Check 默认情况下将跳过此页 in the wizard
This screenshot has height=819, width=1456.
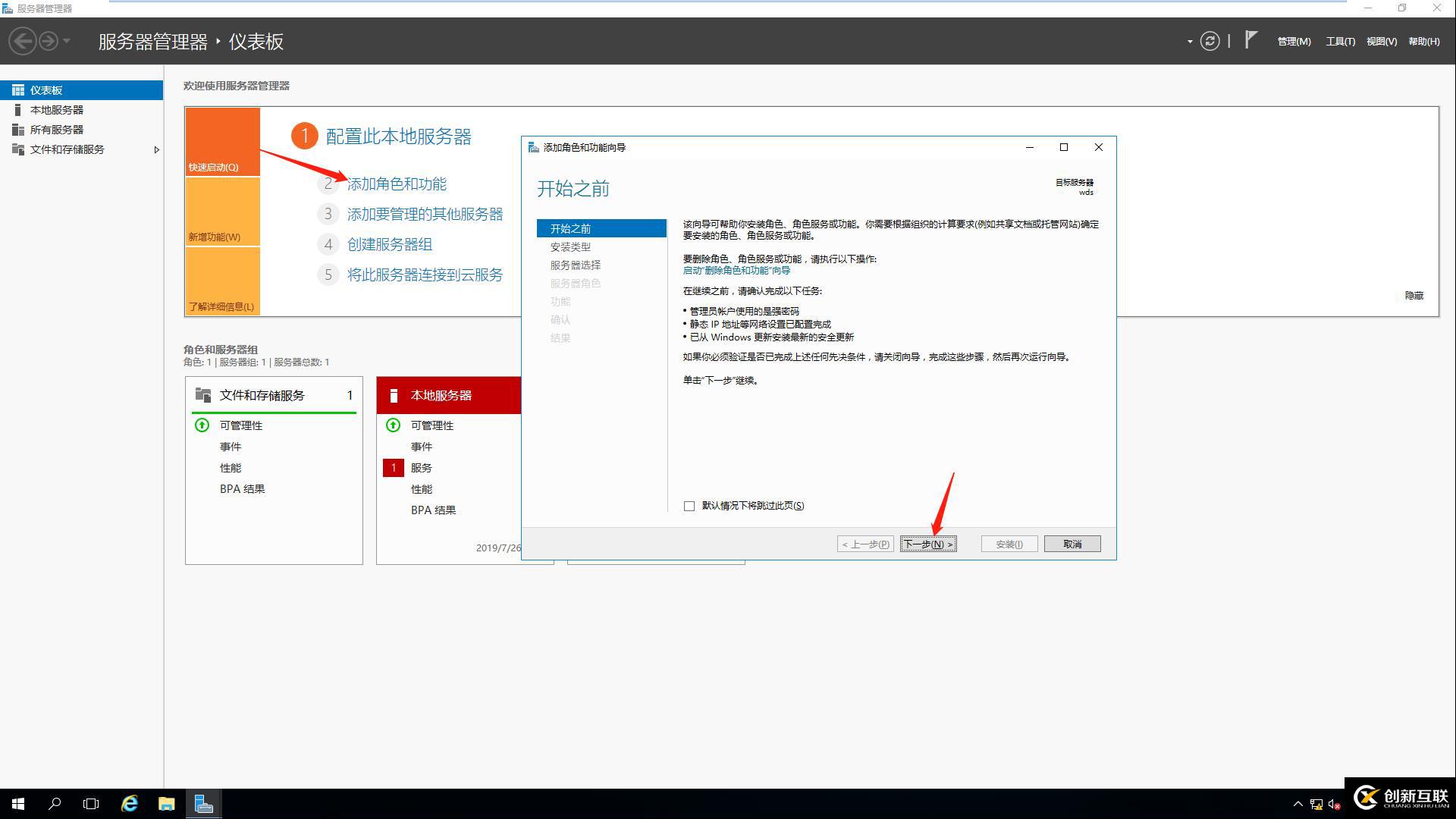tap(689, 505)
